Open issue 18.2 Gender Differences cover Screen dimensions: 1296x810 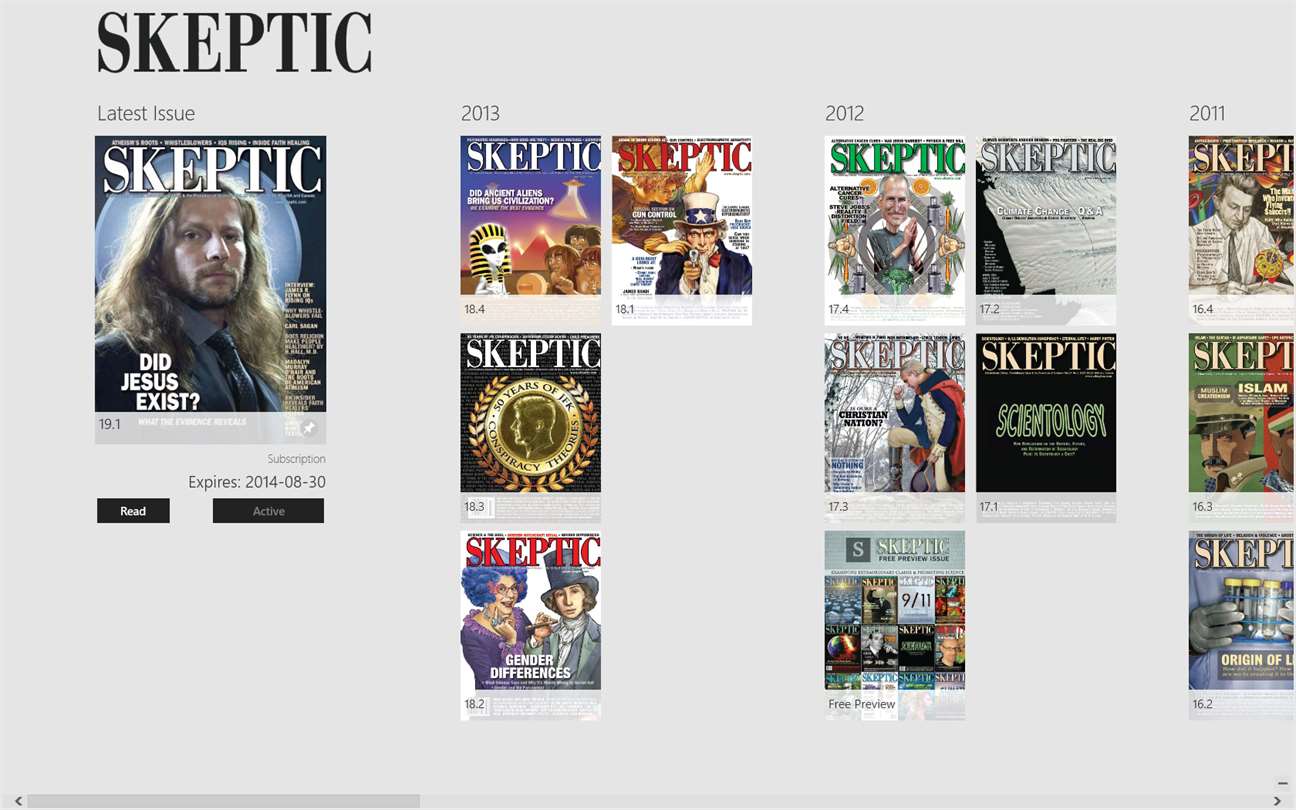pyautogui.click(x=531, y=625)
